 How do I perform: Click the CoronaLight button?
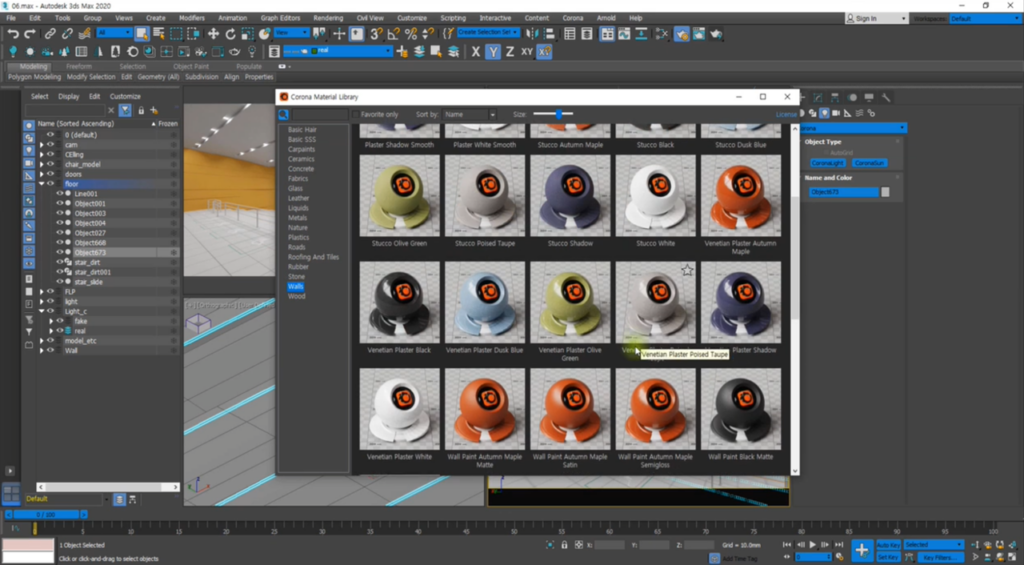pos(827,163)
